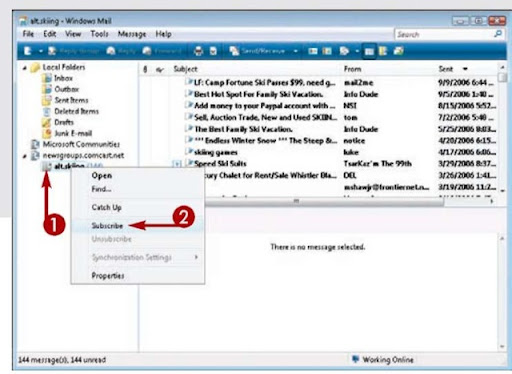Click the preview pane scroll-down arrow
The height and width of the screenshot is (374, 512).
[x=502, y=347]
